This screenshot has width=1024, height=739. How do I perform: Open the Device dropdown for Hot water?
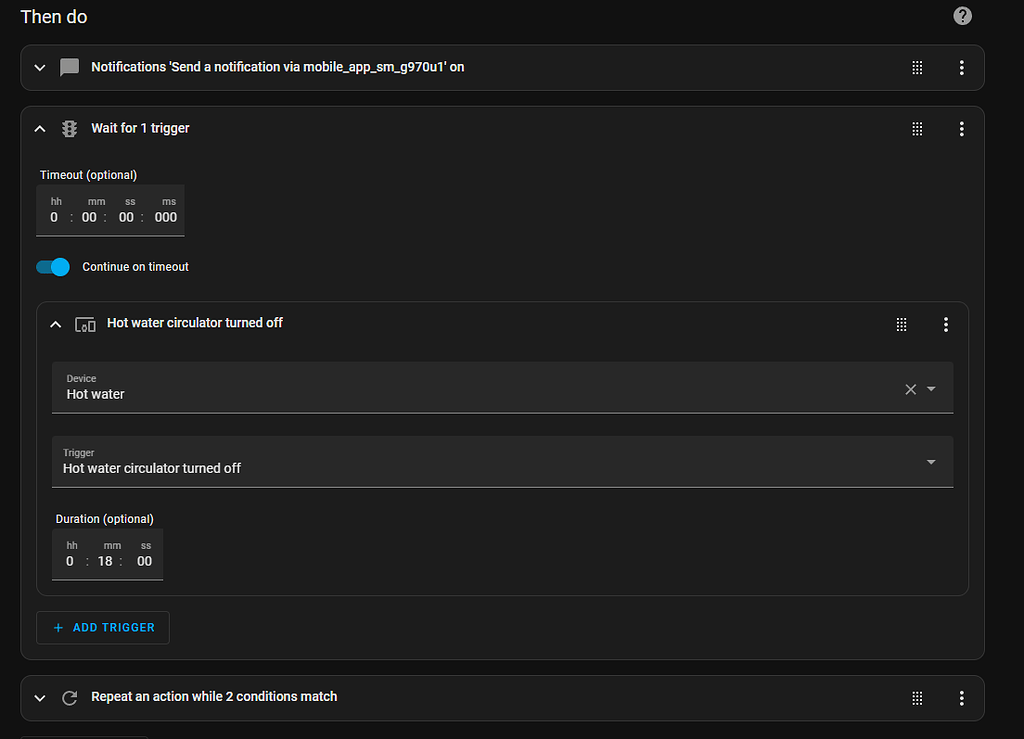pyautogui.click(x=931, y=388)
